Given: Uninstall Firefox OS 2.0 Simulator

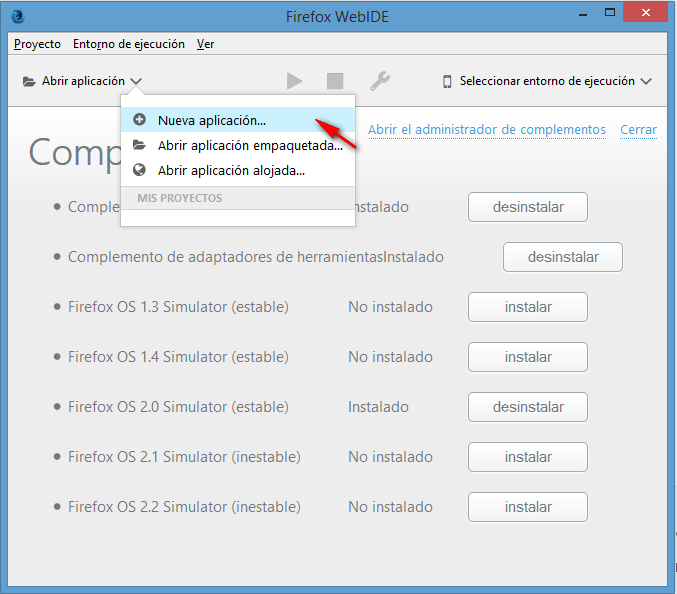Looking at the screenshot, I should click(528, 407).
